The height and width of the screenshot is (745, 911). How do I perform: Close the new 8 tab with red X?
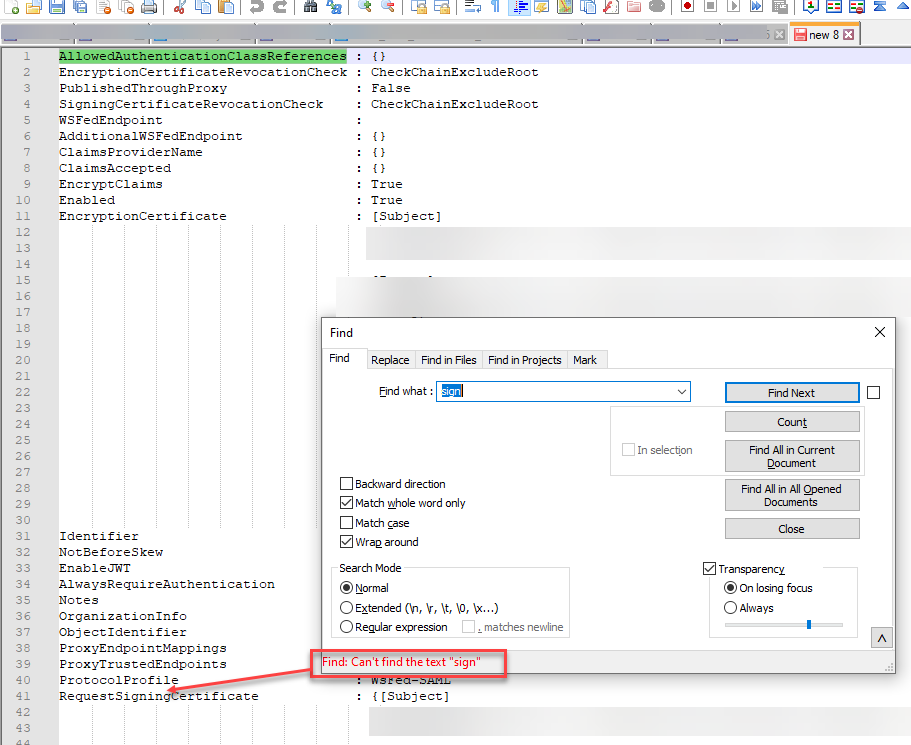[x=848, y=34]
